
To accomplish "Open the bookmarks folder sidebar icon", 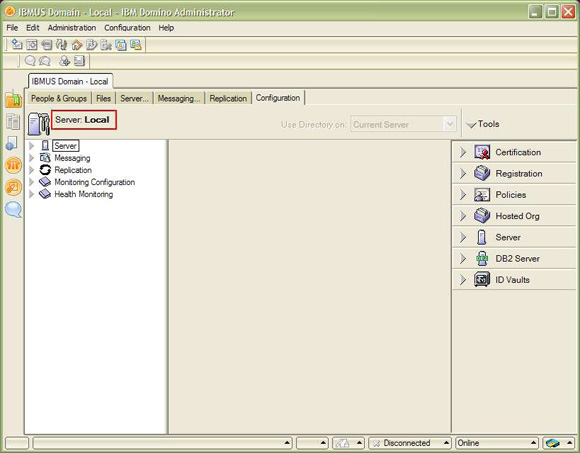I will pyautogui.click(x=13, y=99).
